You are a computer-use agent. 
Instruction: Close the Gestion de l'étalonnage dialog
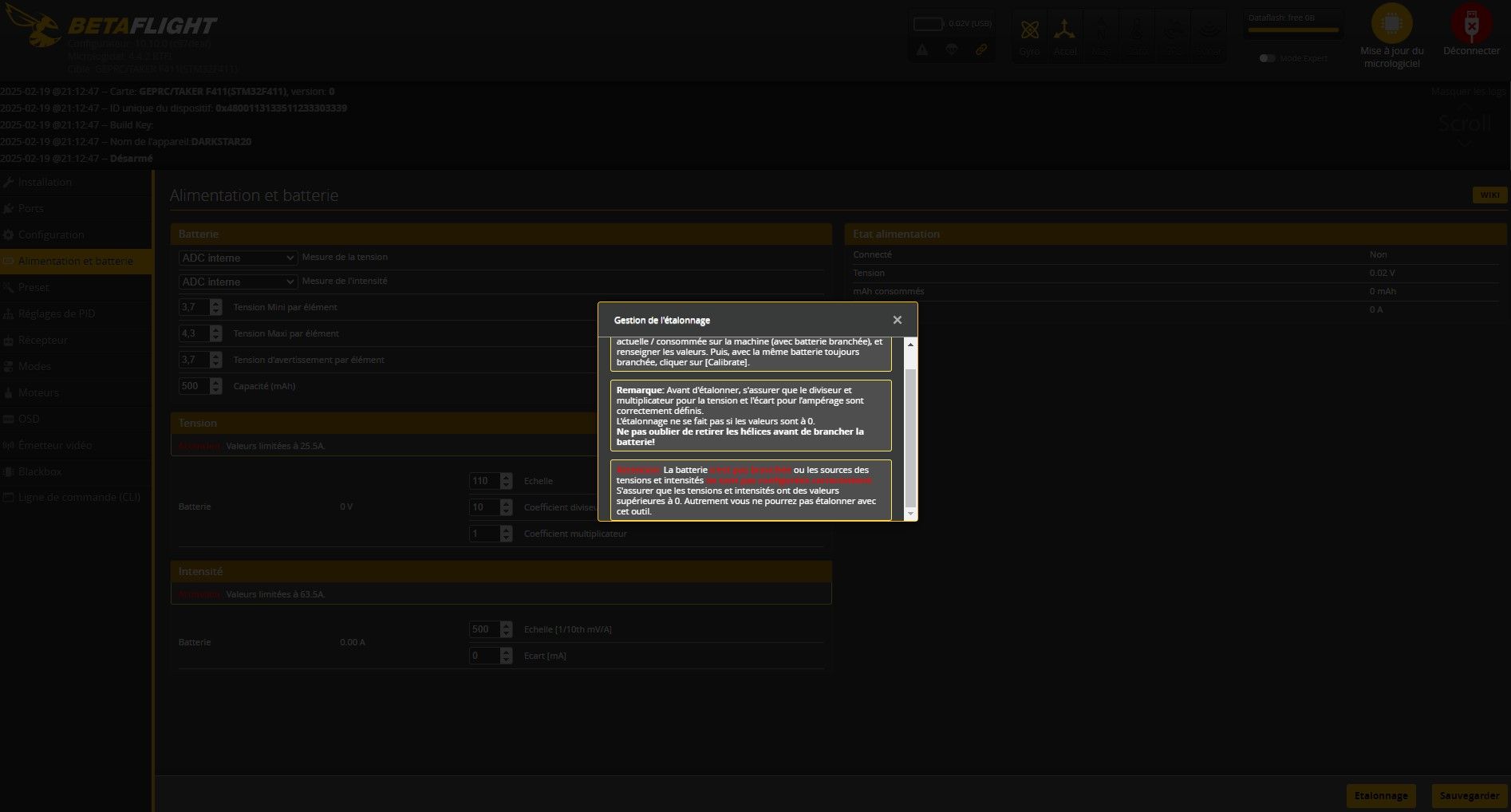tap(897, 320)
